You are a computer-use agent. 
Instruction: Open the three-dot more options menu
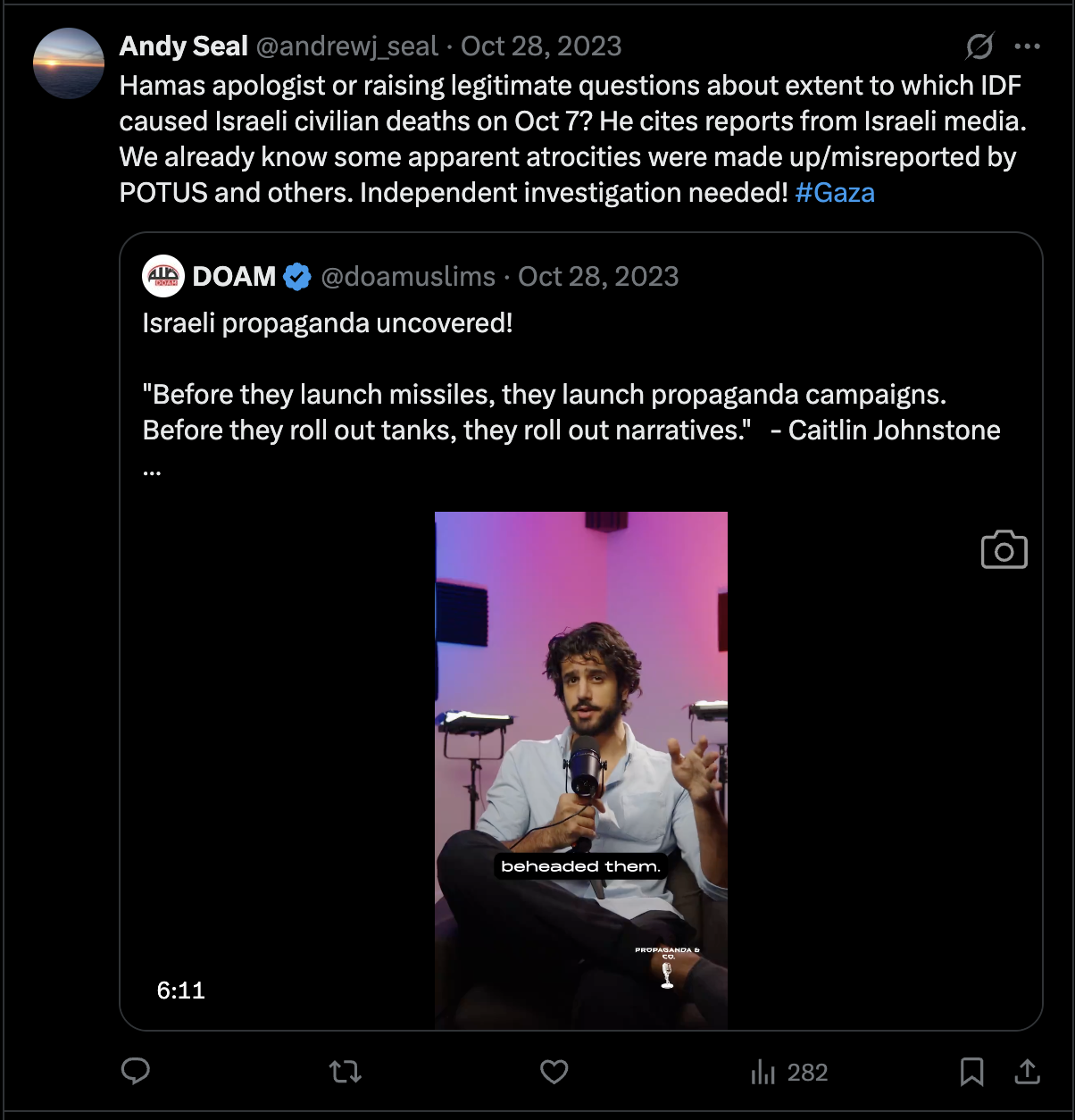coord(1028,46)
